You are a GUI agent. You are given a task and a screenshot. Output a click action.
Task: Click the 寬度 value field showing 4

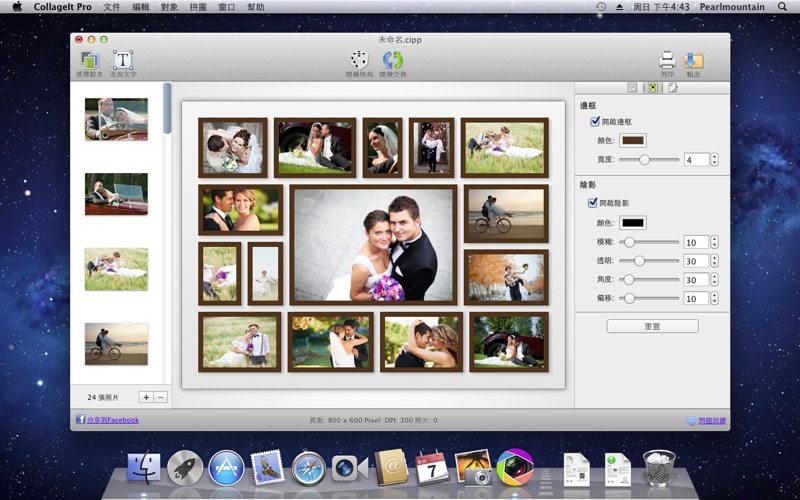click(696, 159)
